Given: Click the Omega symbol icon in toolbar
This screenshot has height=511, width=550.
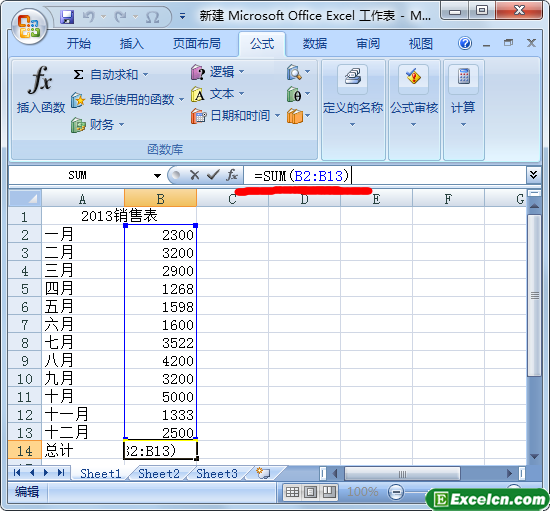Looking at the screenshot, I should [153, 17].
